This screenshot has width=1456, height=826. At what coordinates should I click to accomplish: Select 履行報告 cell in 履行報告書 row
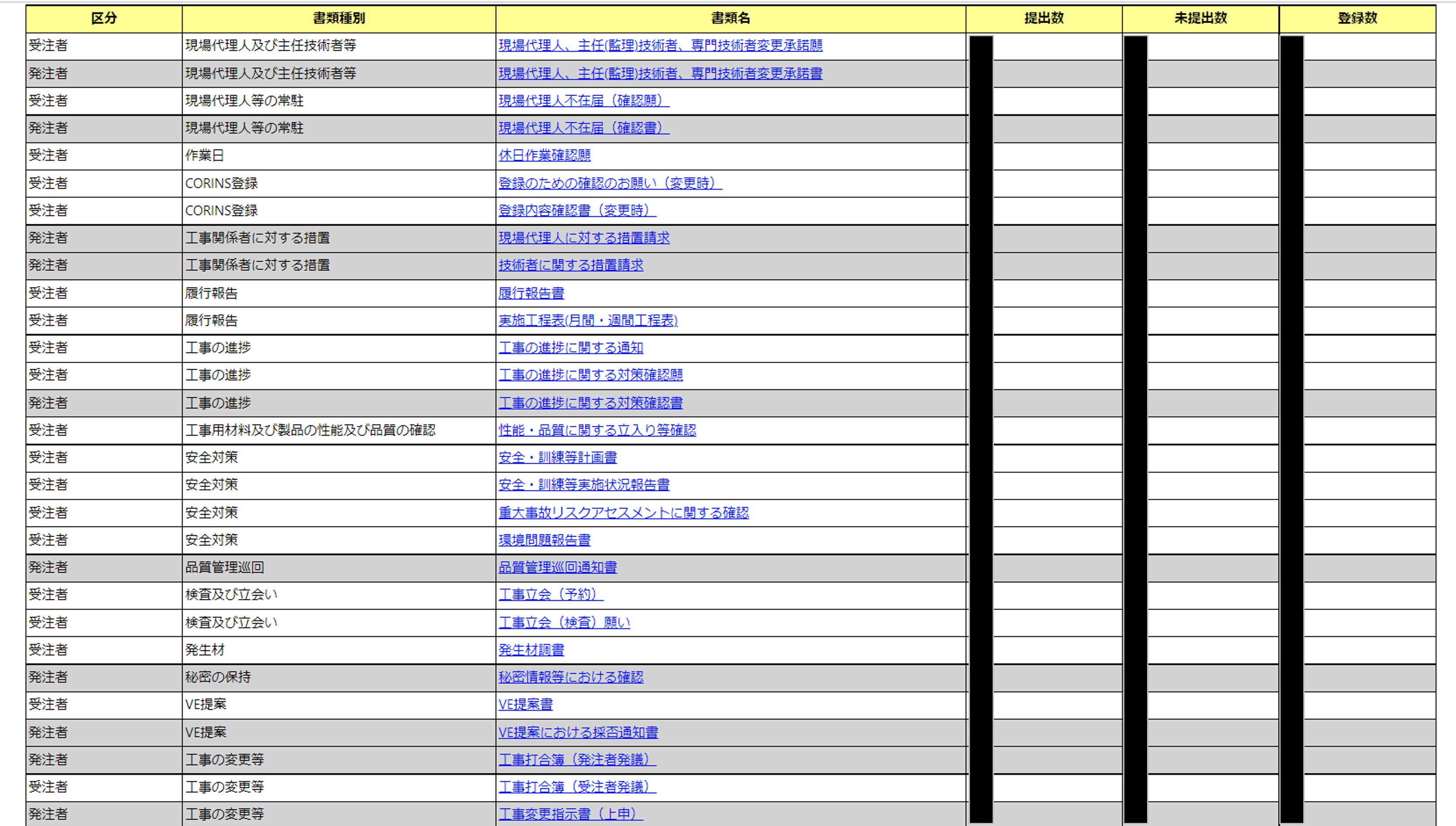click(339, 293)
